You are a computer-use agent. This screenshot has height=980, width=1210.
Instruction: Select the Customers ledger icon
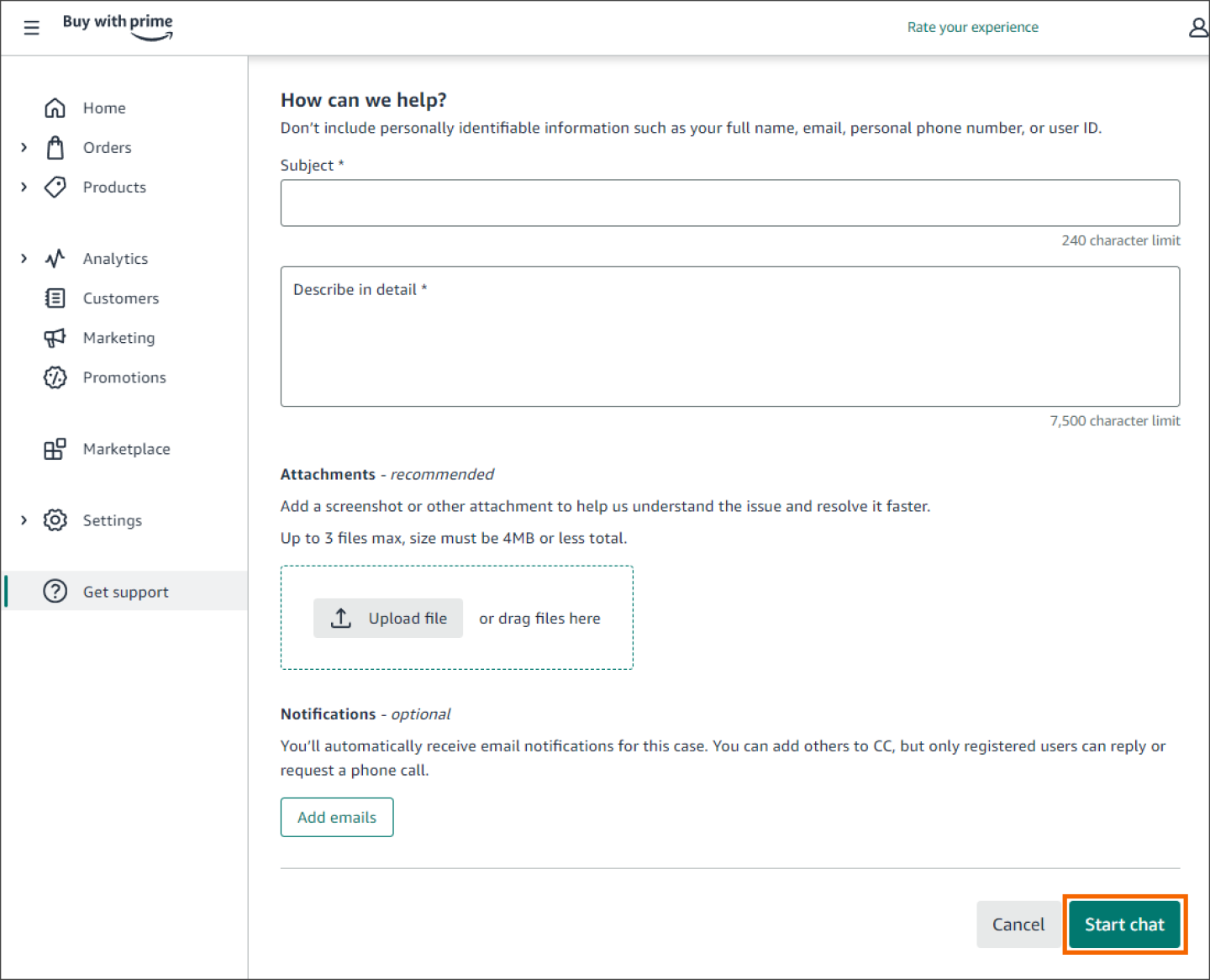(55, 298)
